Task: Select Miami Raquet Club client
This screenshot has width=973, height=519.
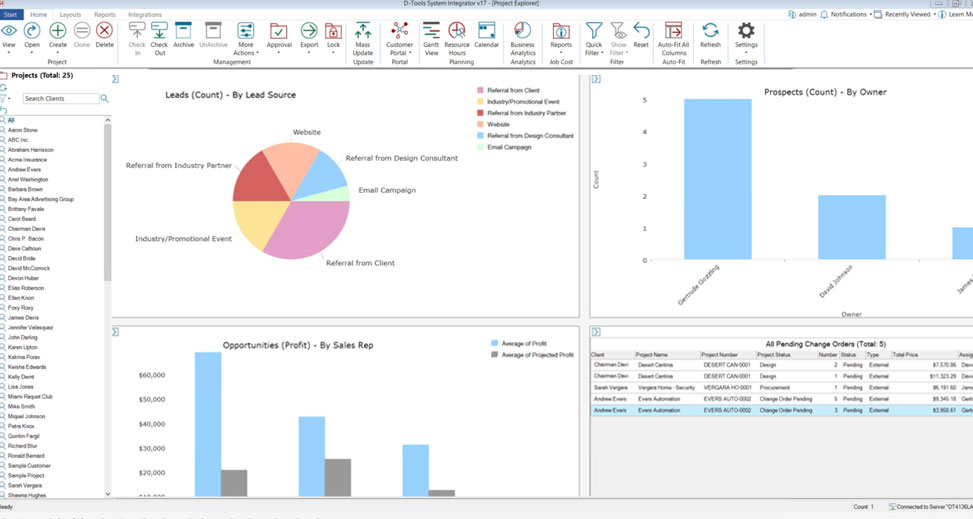Action: [x=30, y=397]
